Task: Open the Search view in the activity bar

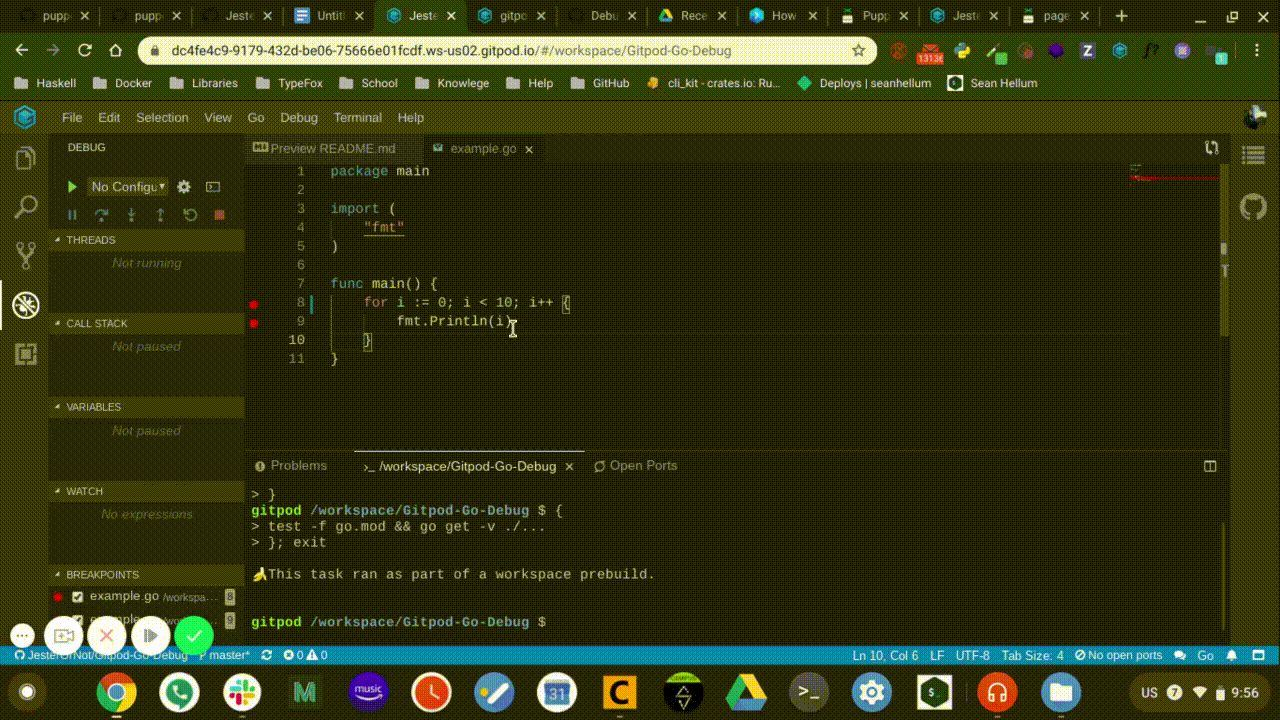Action: (25, 207)
